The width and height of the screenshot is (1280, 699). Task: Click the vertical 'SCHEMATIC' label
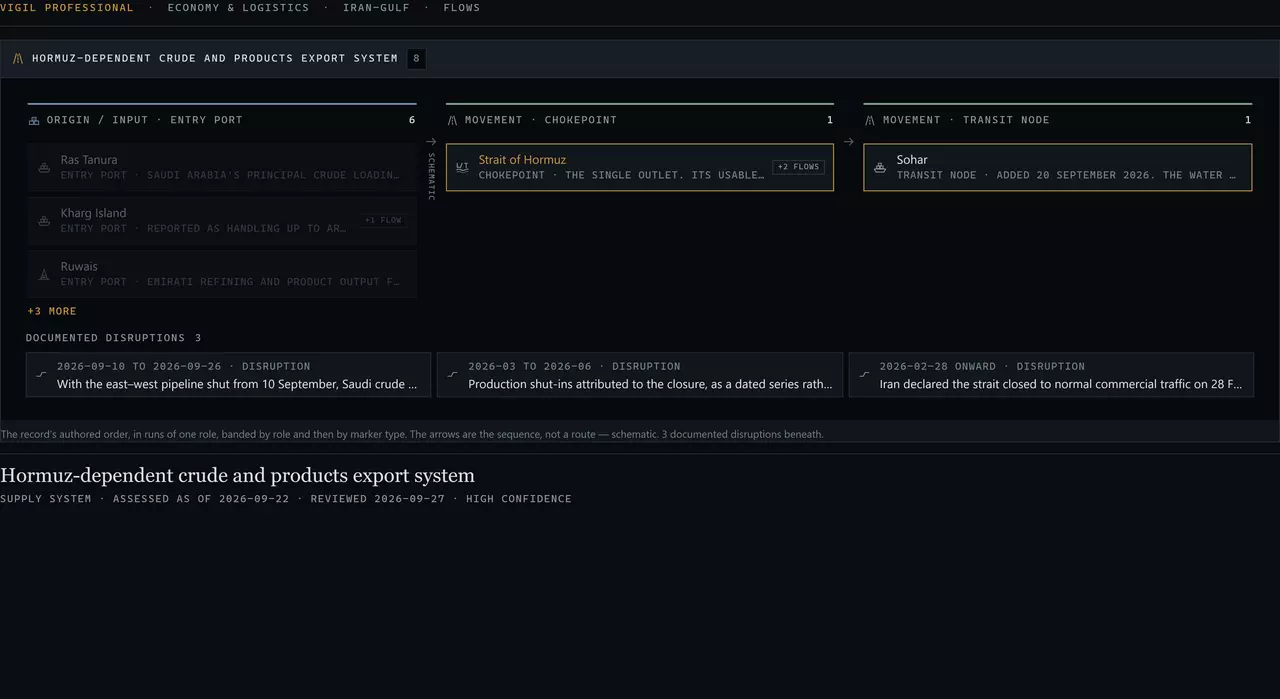point(431,176)
